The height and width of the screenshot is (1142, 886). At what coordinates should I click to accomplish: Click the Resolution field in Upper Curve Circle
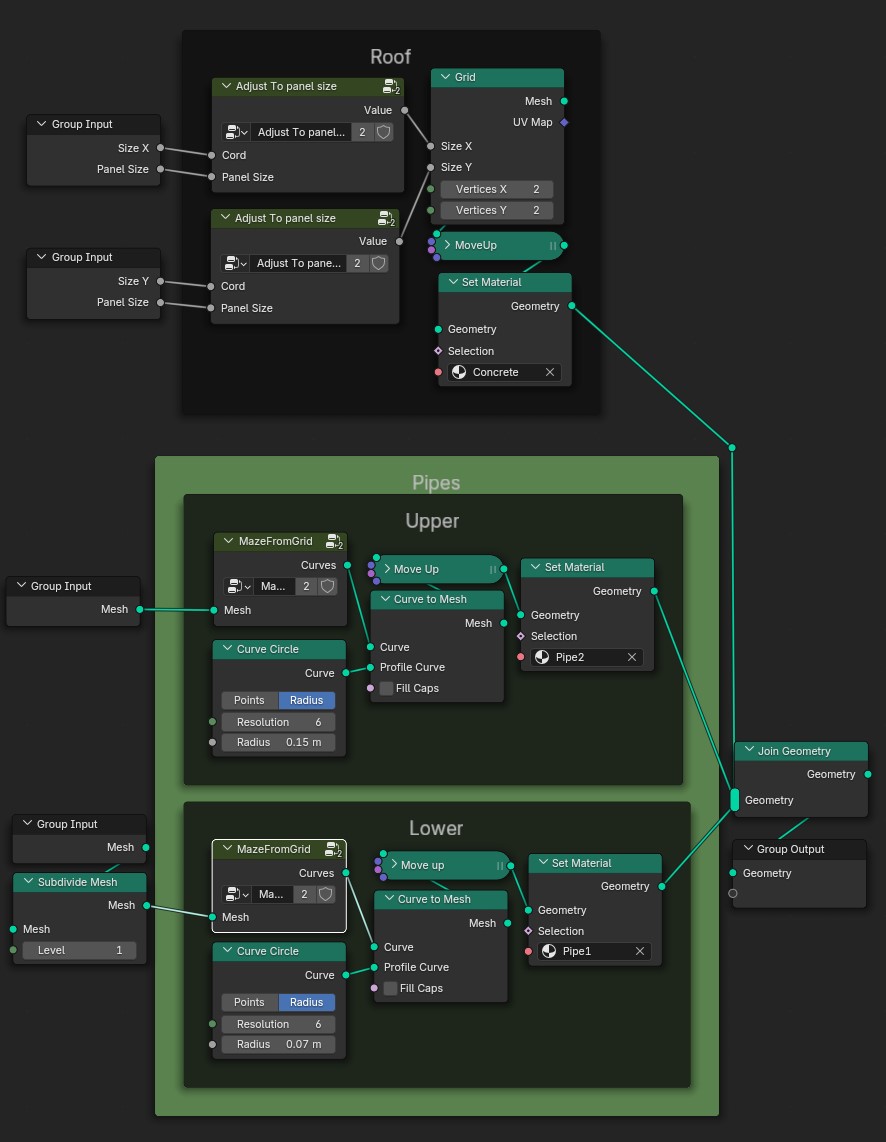click(x=278, y=722)
